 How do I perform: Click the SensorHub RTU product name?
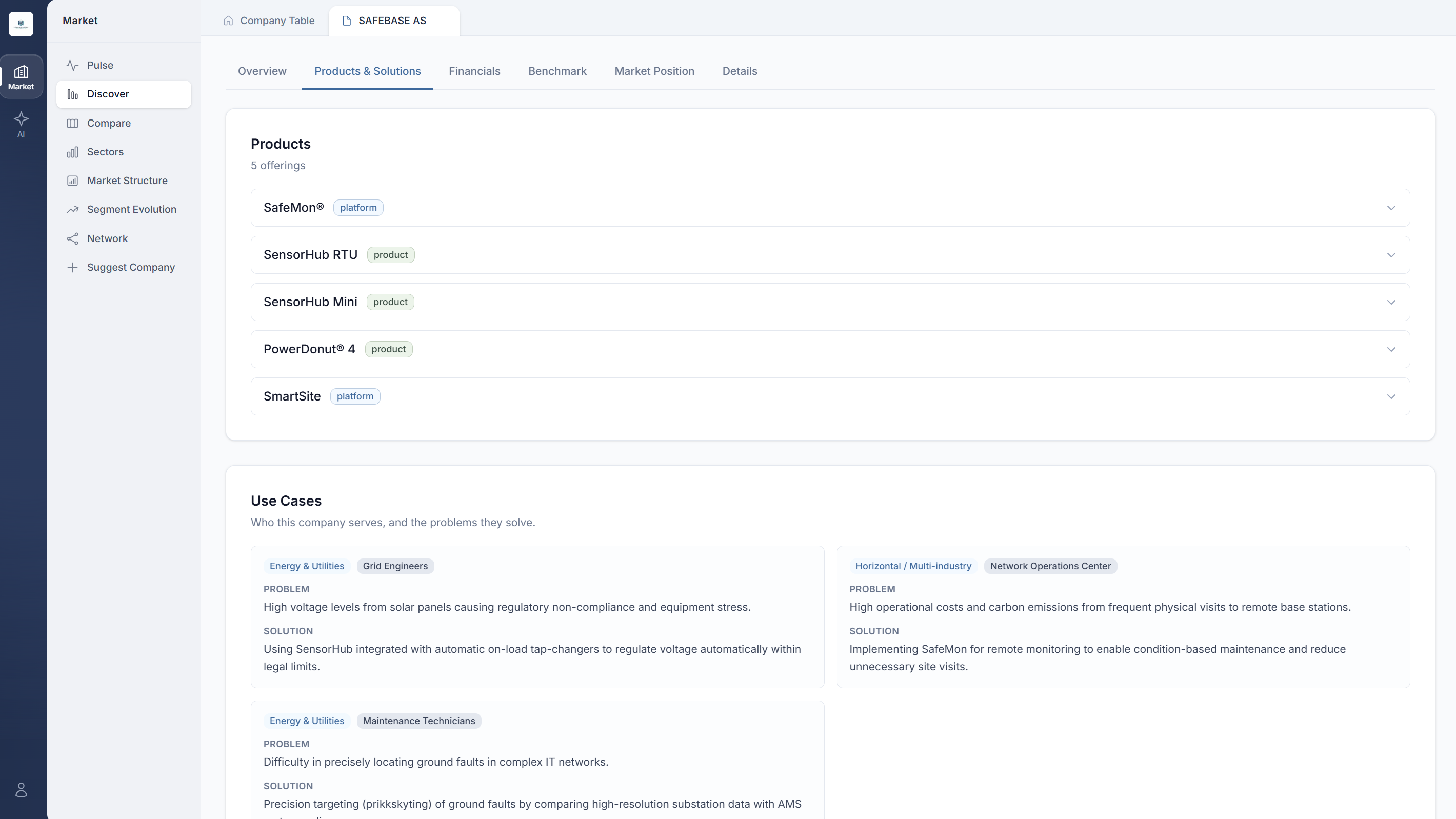point(310,255)
